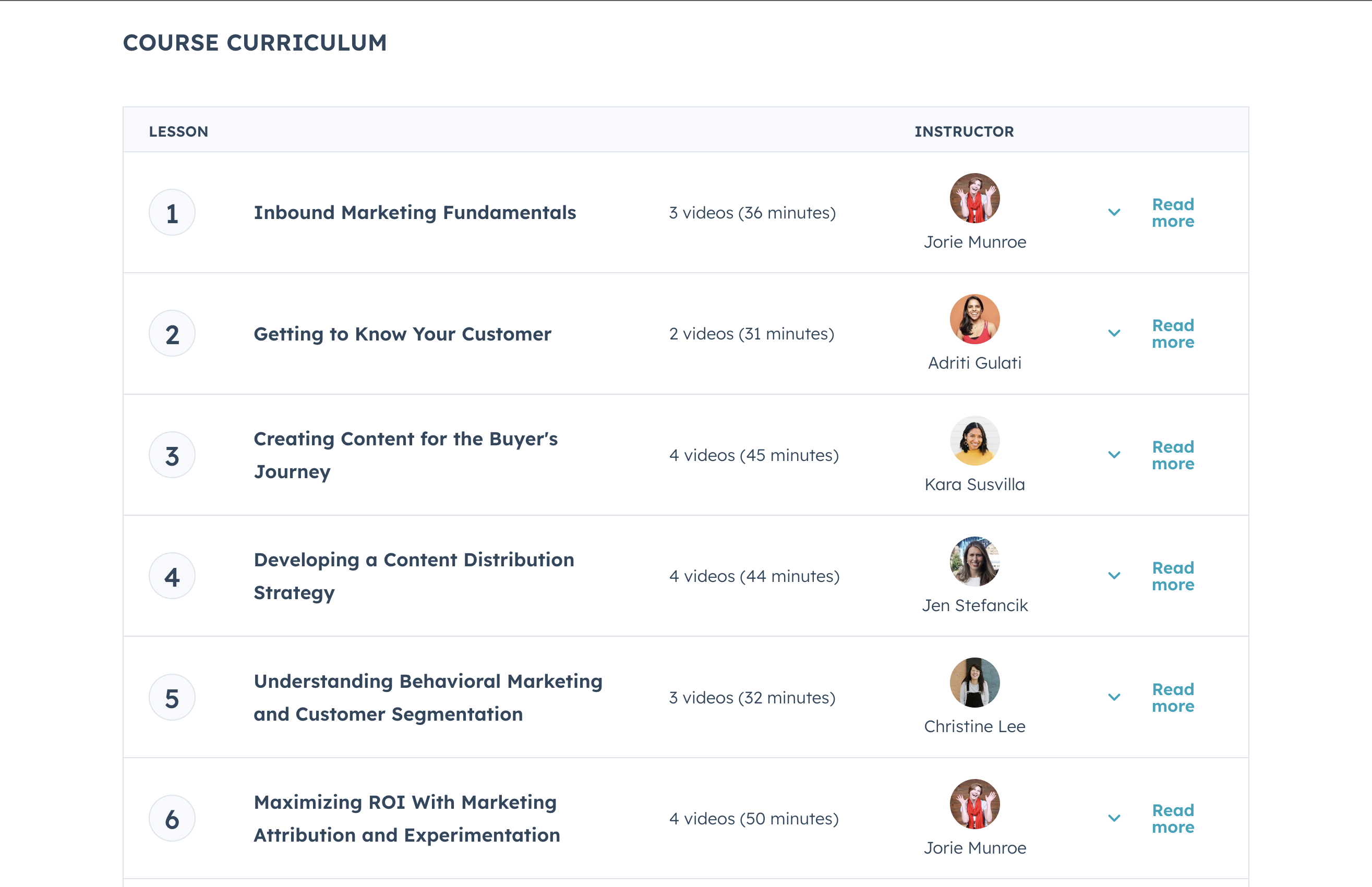Click the INSTRUCTOR column header
The height and width of the screenshot is (887, 1372).
pos(964,131)
